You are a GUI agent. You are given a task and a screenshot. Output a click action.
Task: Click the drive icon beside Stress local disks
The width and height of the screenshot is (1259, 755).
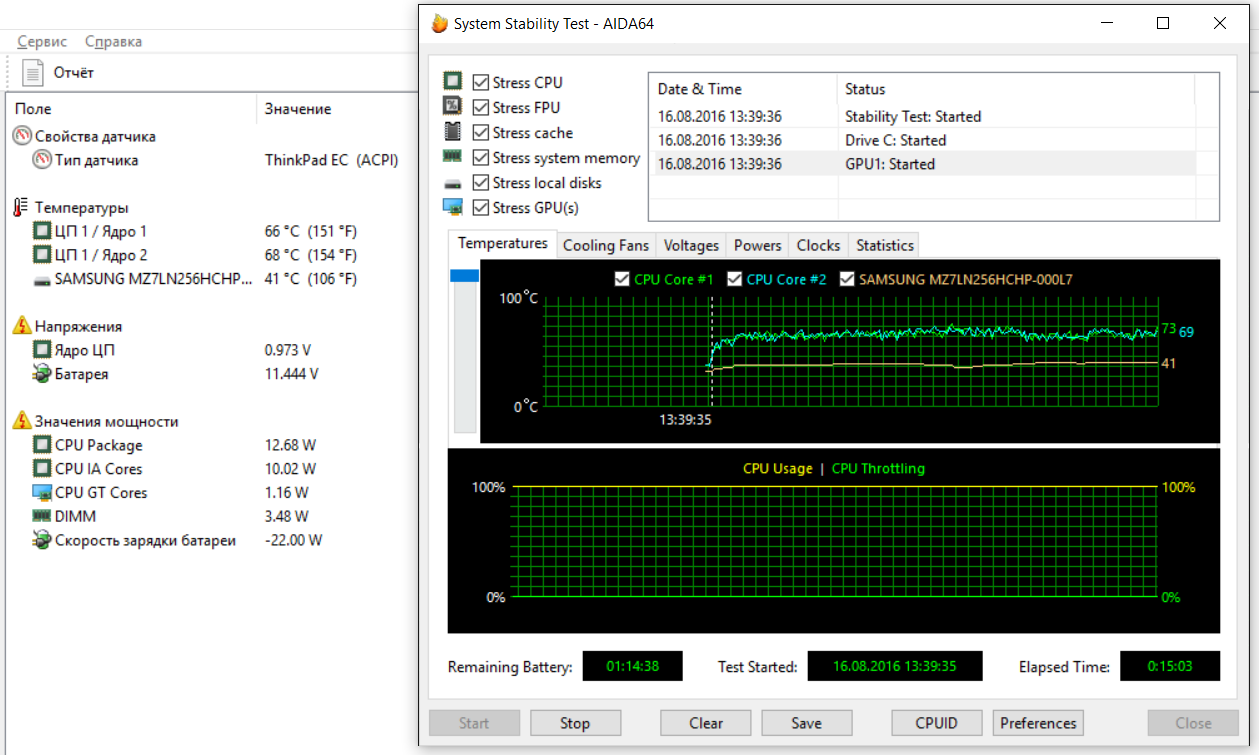click(x=453, y=183)
